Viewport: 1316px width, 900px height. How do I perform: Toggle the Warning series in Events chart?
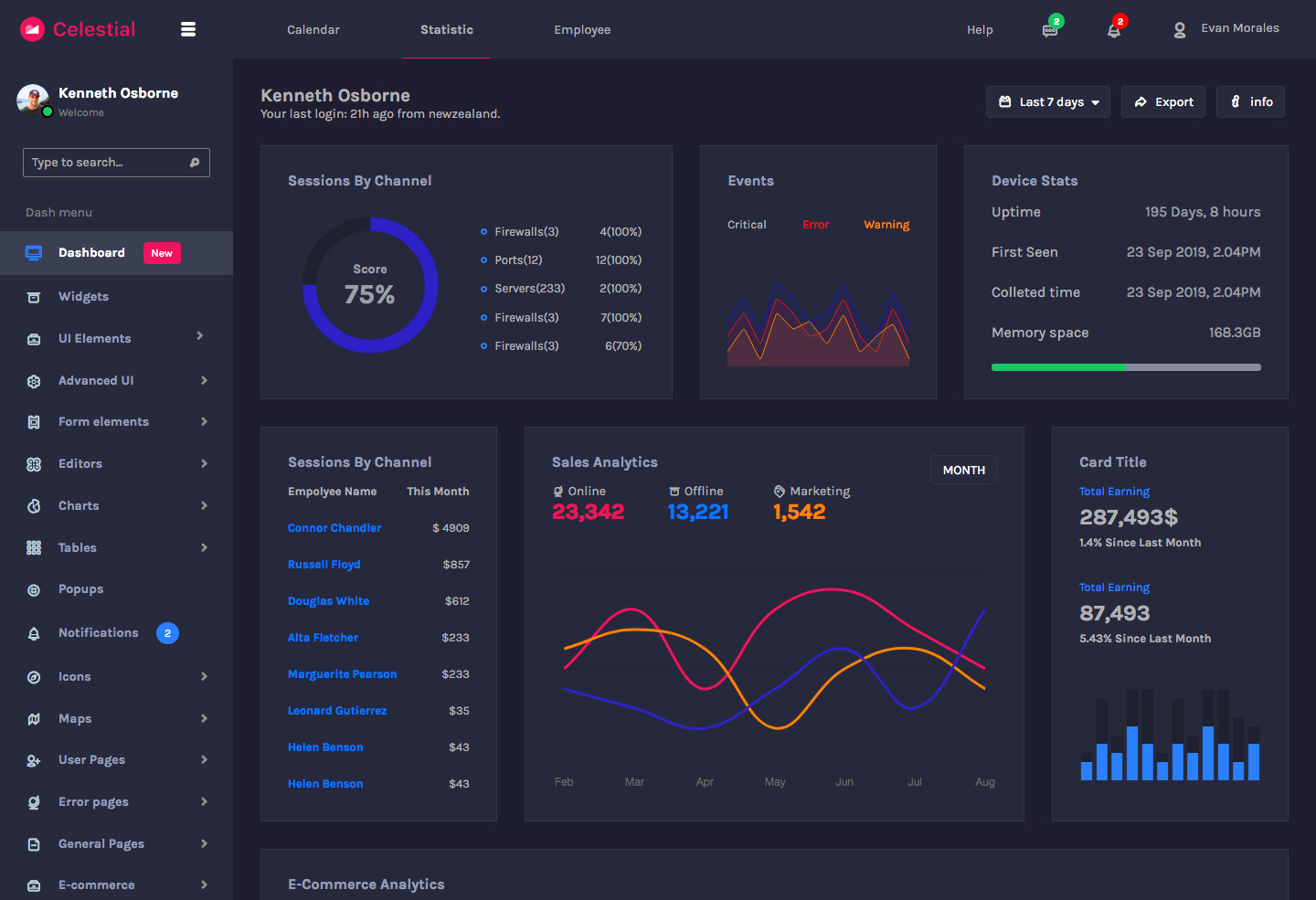click(886, 225)
